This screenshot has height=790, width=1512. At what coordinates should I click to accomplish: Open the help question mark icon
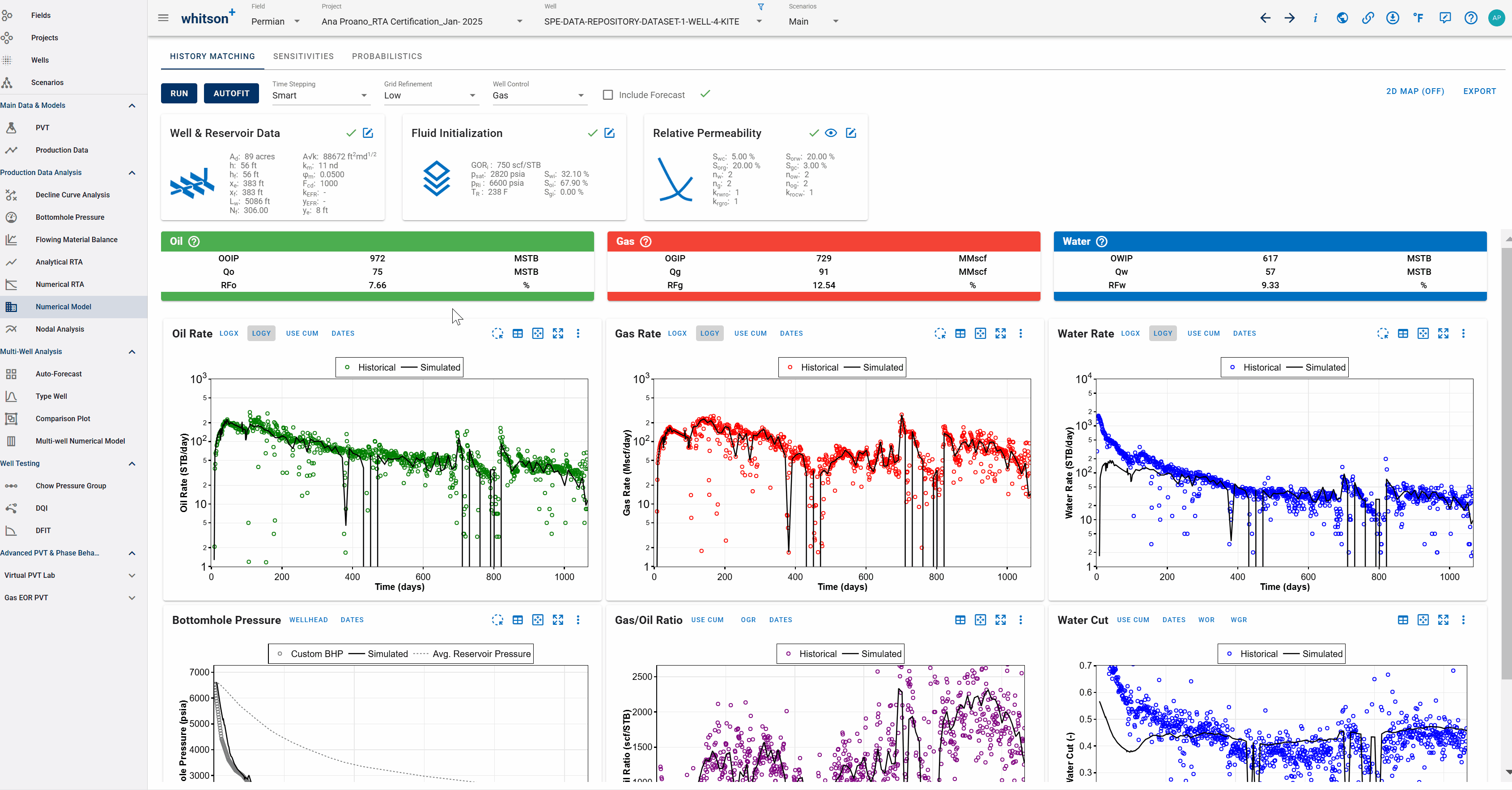[x=1471, y=18]
